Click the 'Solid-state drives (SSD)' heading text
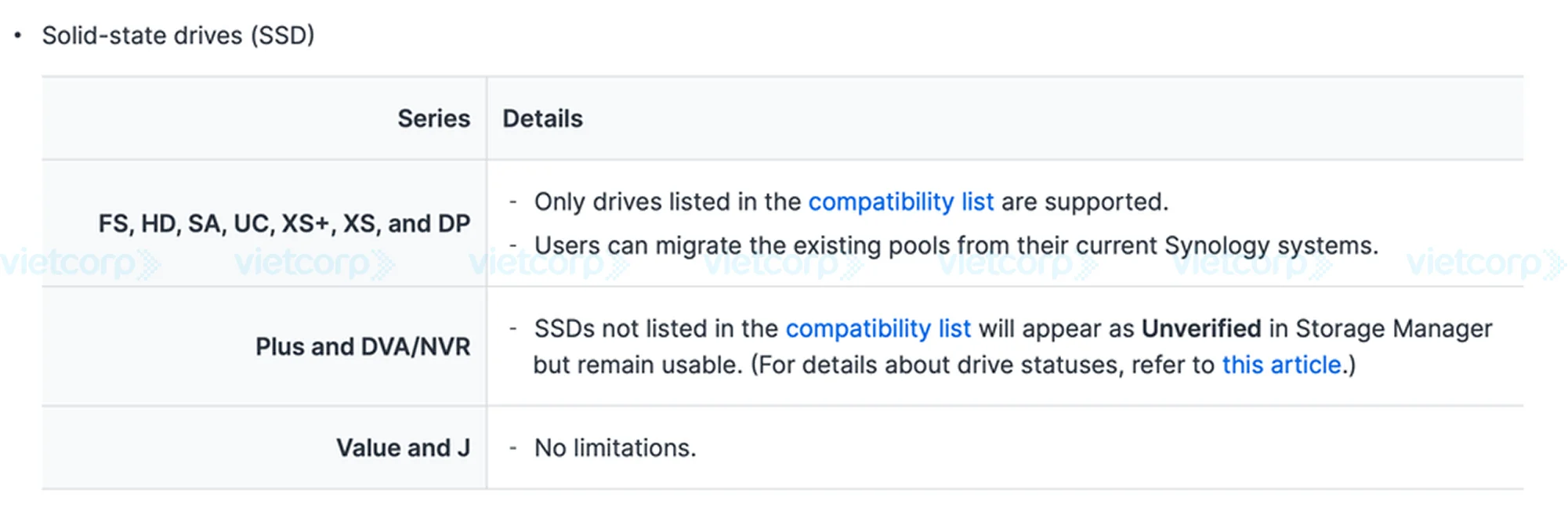1568x529 pixels. point(178,36)
